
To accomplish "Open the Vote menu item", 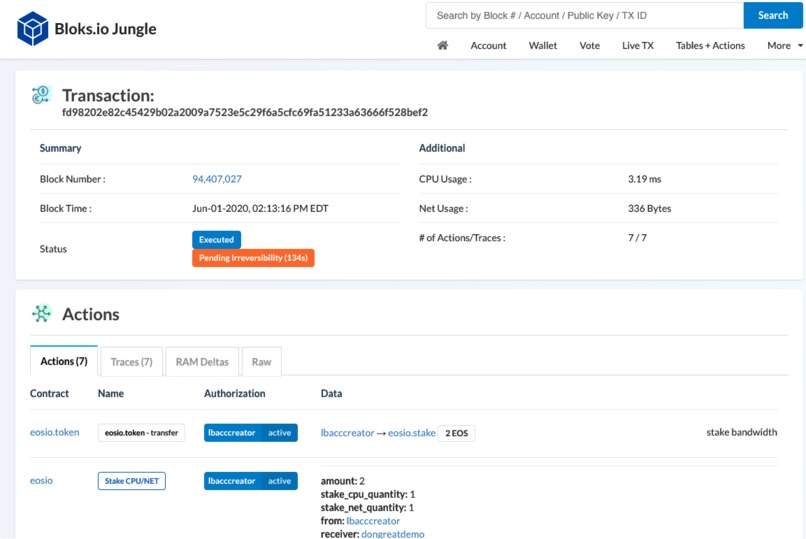I will (x=590, y=45).
